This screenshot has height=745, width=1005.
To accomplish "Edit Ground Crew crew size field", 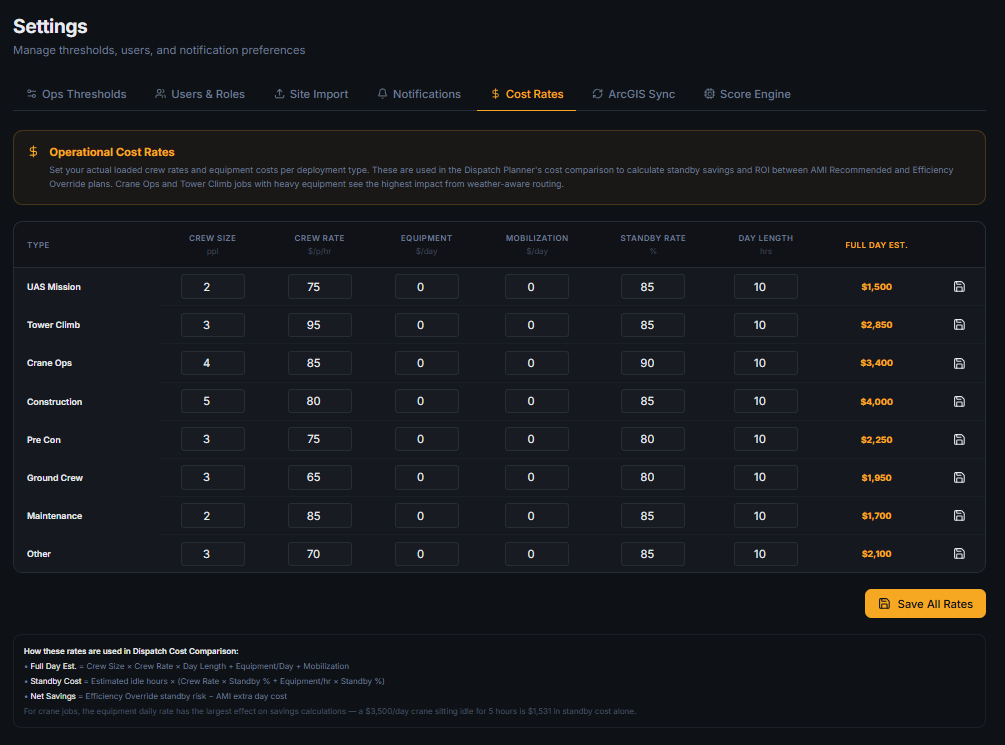I will tap(213, 477).
